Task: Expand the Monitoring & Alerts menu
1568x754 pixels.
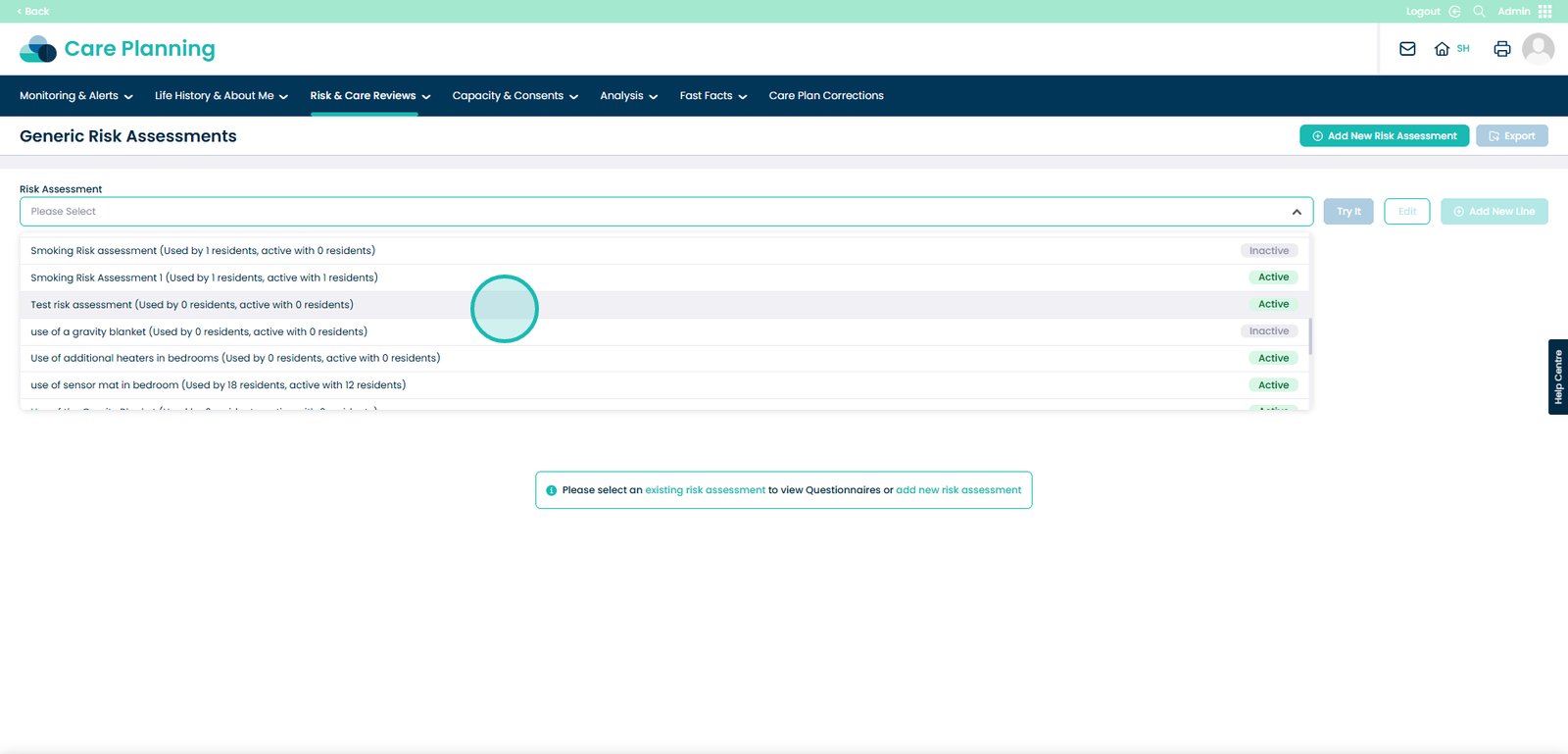Action: 75,96
